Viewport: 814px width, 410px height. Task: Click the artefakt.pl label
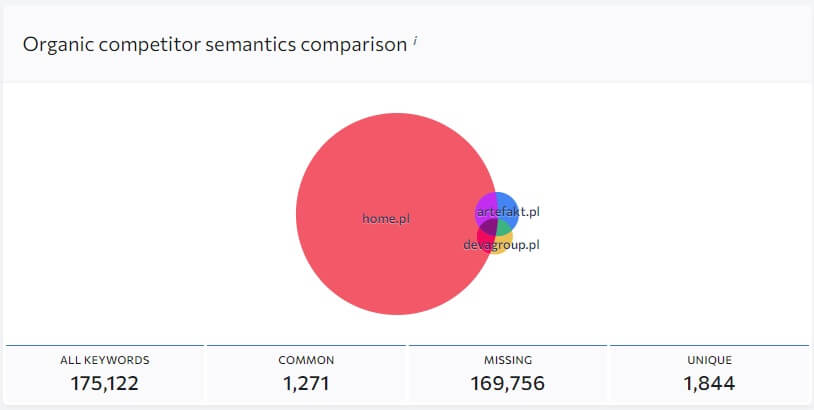509,212
